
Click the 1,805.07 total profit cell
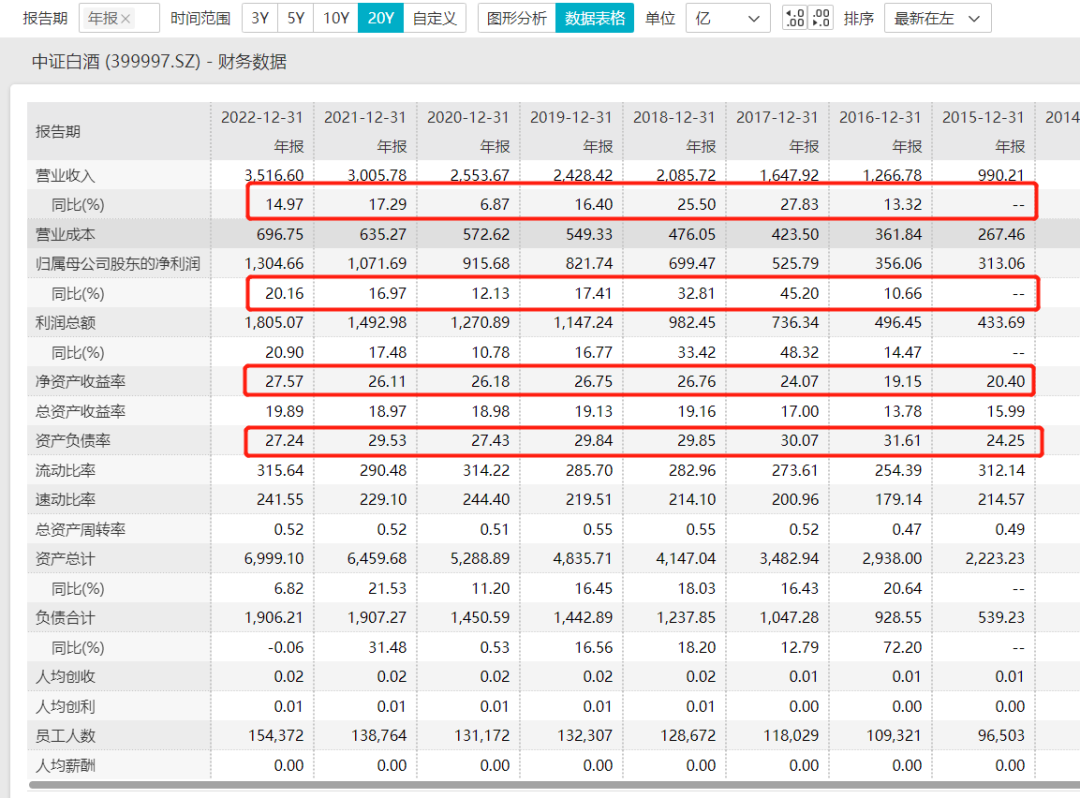click(274, 323)
